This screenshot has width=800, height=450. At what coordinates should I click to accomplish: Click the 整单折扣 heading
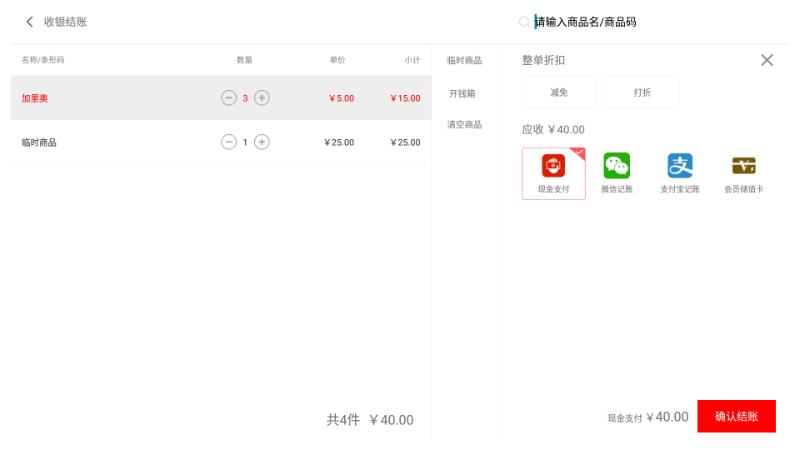[x=543, y=60]
